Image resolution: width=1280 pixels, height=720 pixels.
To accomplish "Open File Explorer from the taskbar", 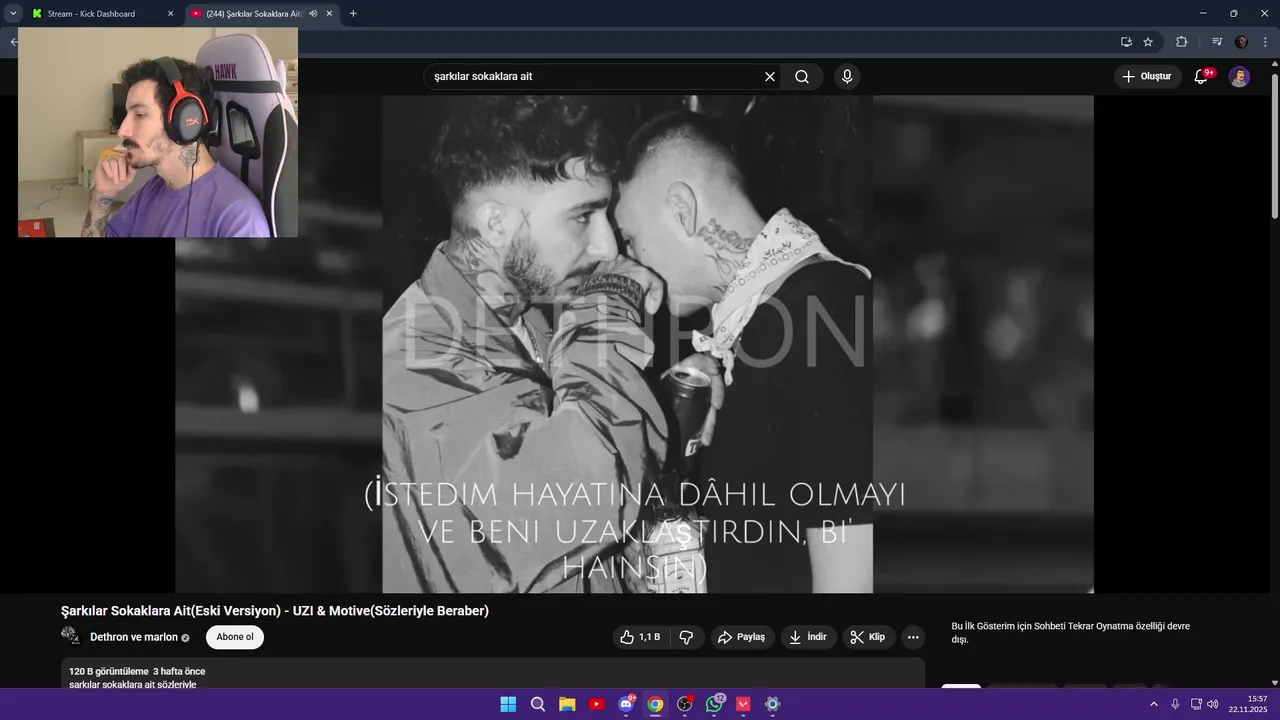I will 567,704.
